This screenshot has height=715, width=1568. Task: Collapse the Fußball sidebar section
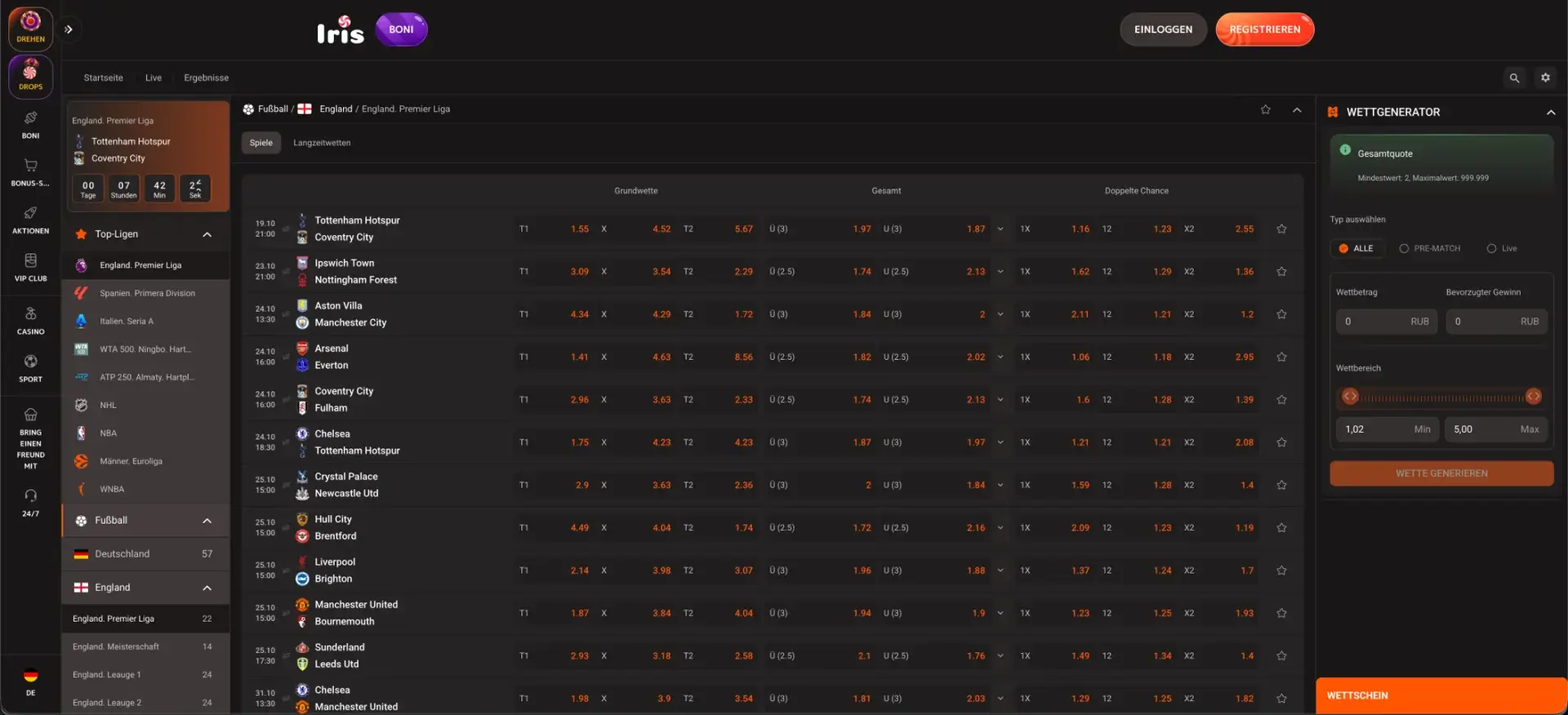tap(207, 521)
